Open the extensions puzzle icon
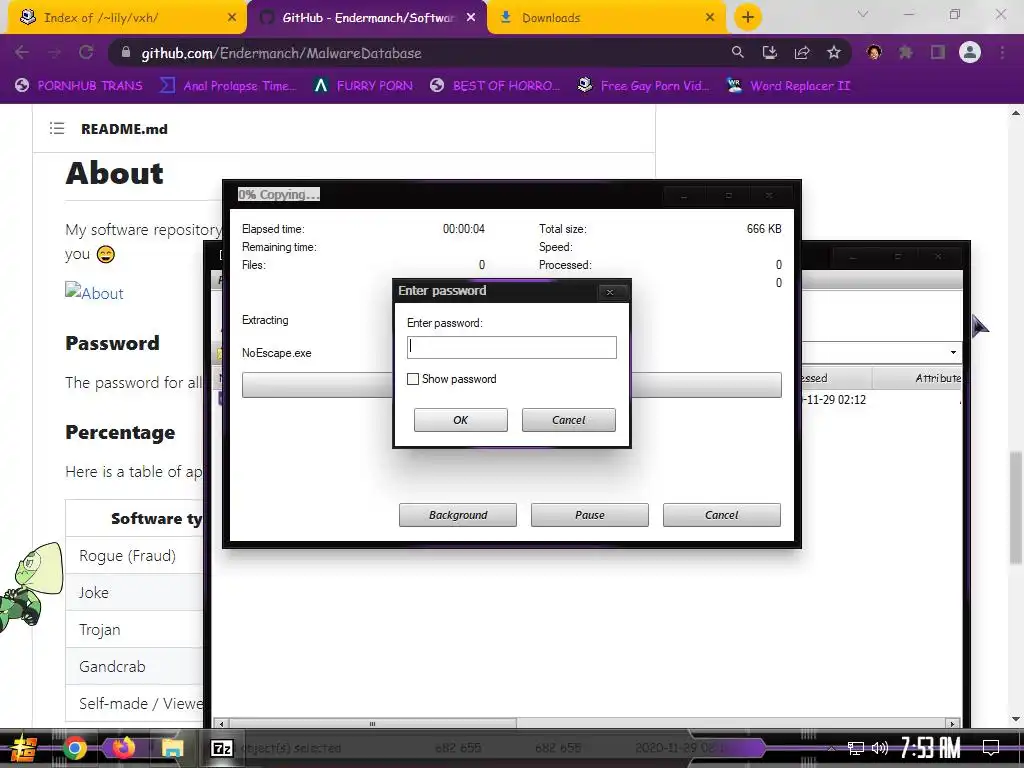 click(906, 52)
